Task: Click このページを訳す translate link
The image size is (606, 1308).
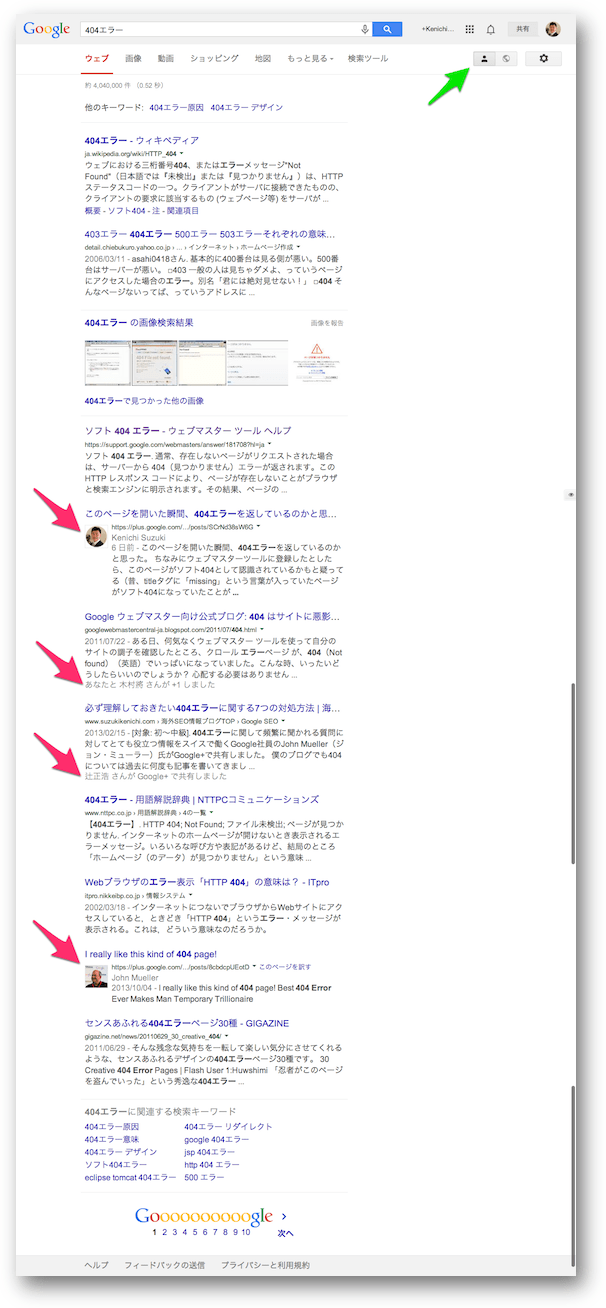Action: (285, 967)
